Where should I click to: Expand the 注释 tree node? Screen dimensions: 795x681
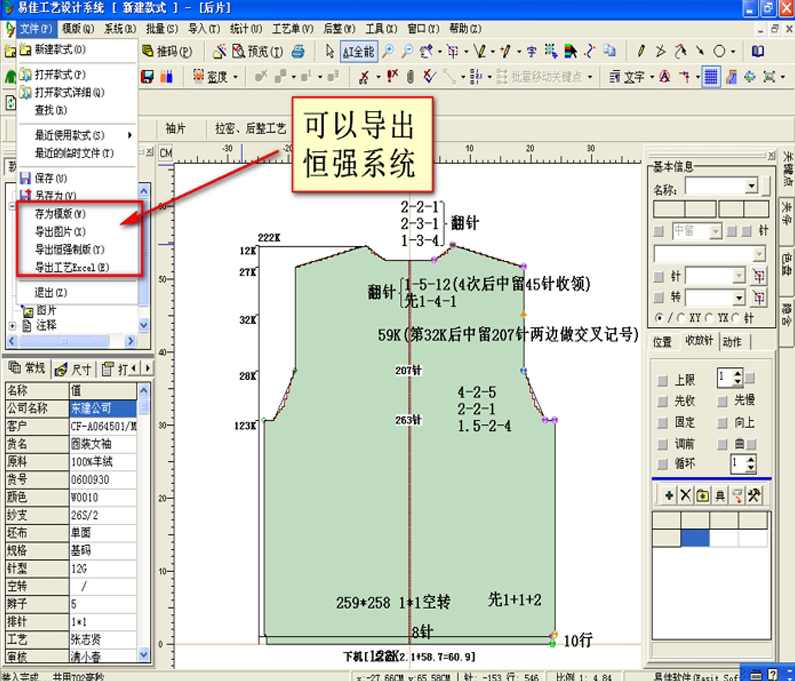point(12,326)
